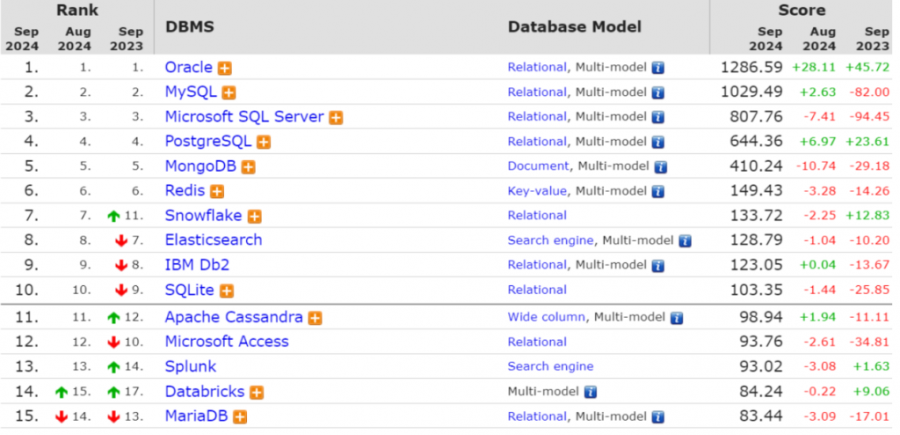Click the orange plus icon next to MariaDB
Image resolution: width=900 pixels, height=435 pixels.
(240, 417)
